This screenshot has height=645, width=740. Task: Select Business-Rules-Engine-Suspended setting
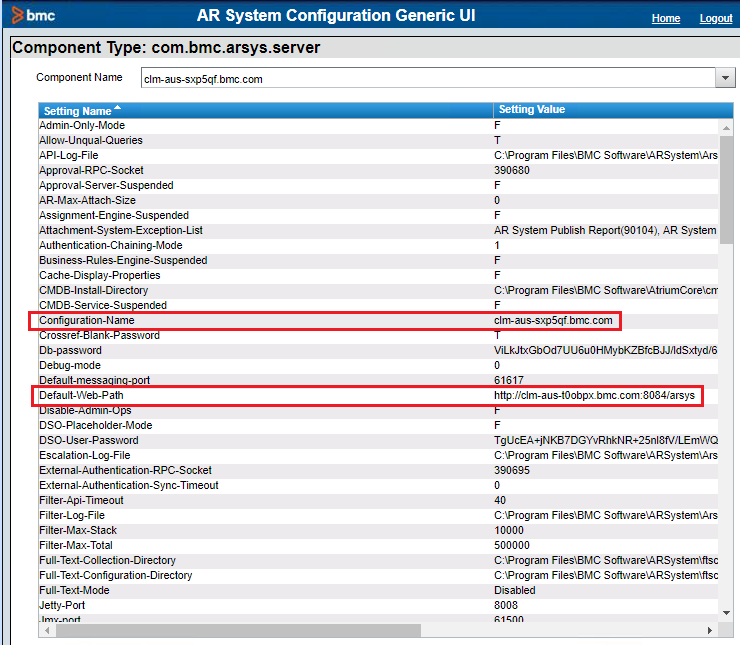(123, 260)
